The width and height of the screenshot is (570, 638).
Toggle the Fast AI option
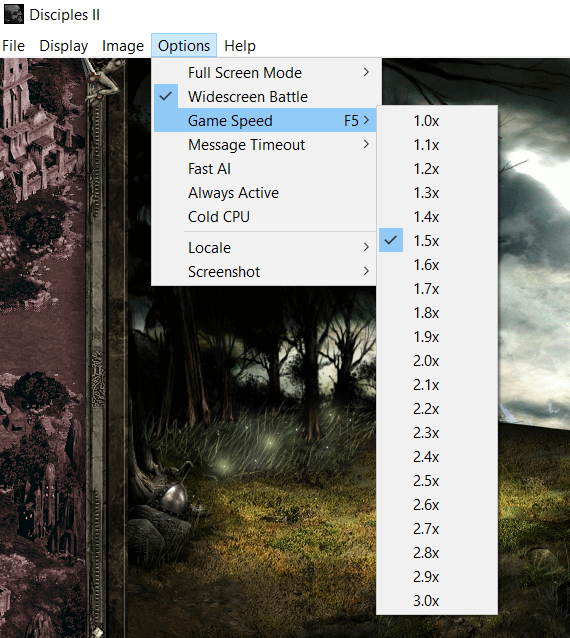264,168
